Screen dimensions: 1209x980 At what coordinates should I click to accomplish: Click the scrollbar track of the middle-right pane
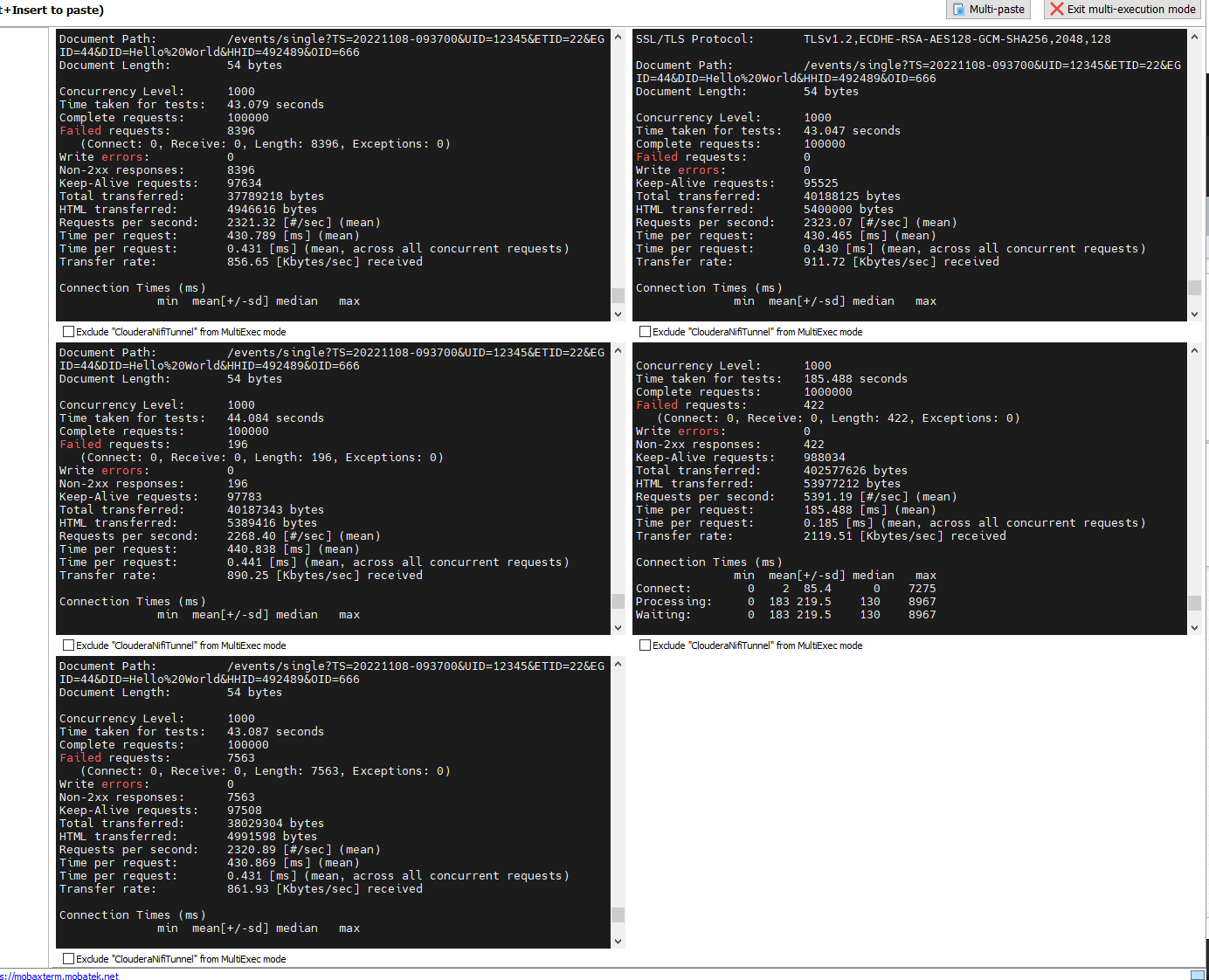coord(1195,480)
